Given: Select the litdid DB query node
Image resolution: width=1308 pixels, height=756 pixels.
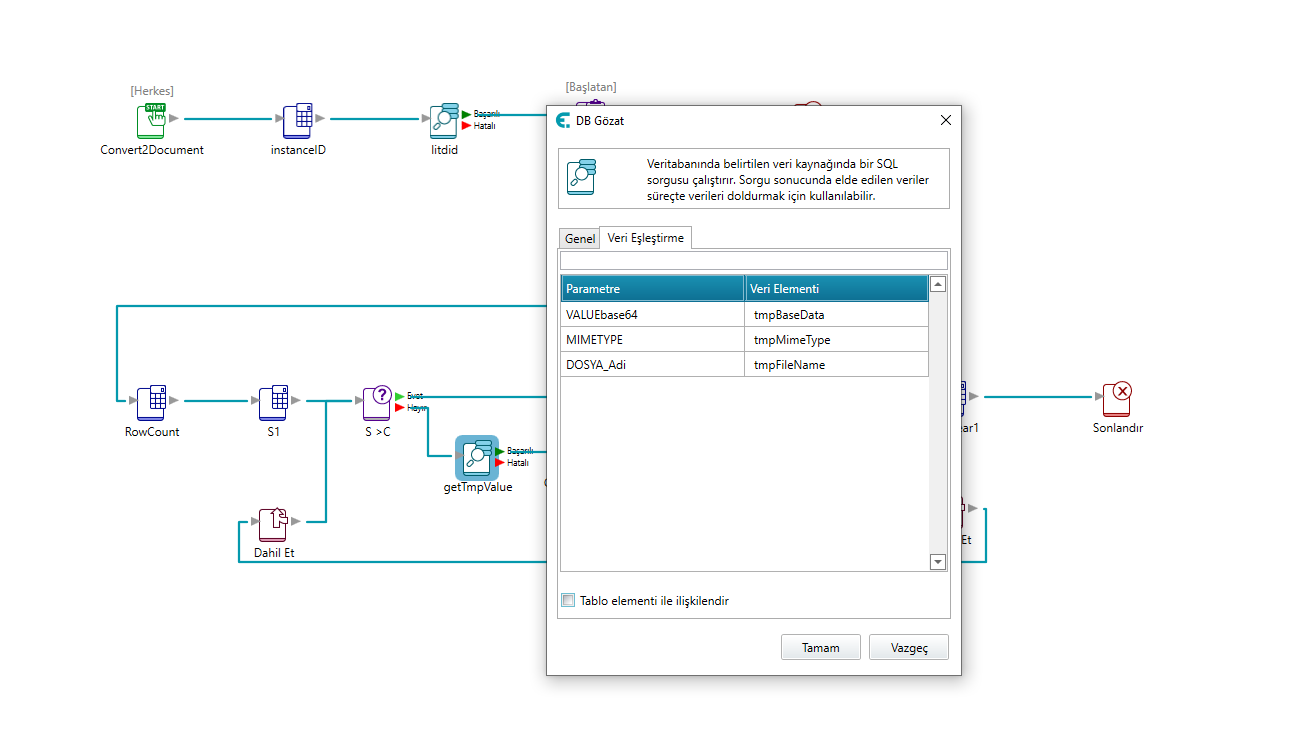Looking at the screenshot, I should tap(444, 120).
